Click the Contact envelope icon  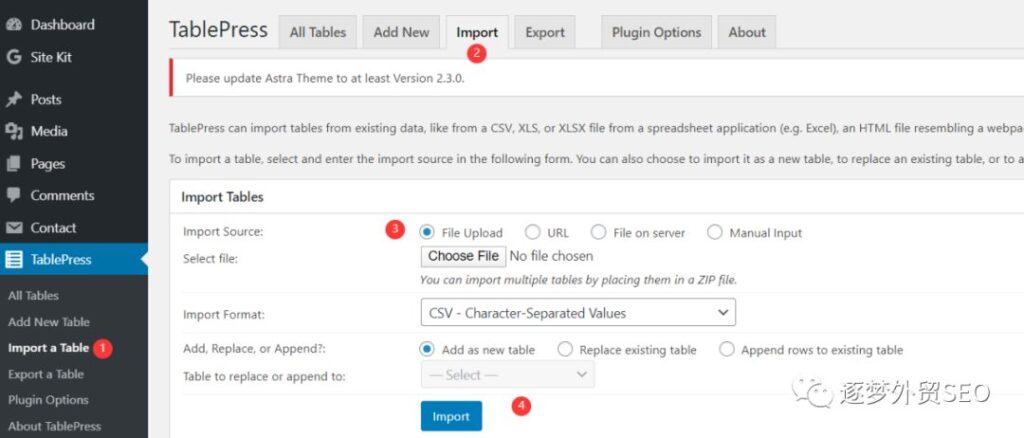pos(14,228)
